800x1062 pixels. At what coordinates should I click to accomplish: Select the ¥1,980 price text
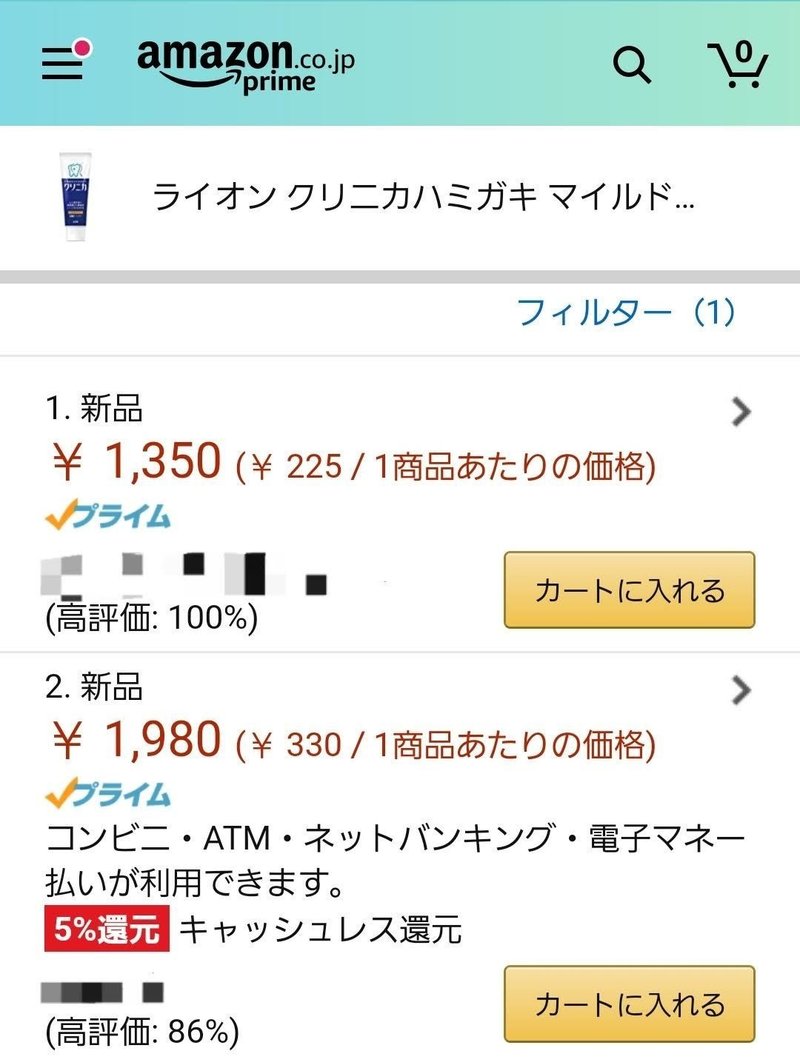pos(137,739)
